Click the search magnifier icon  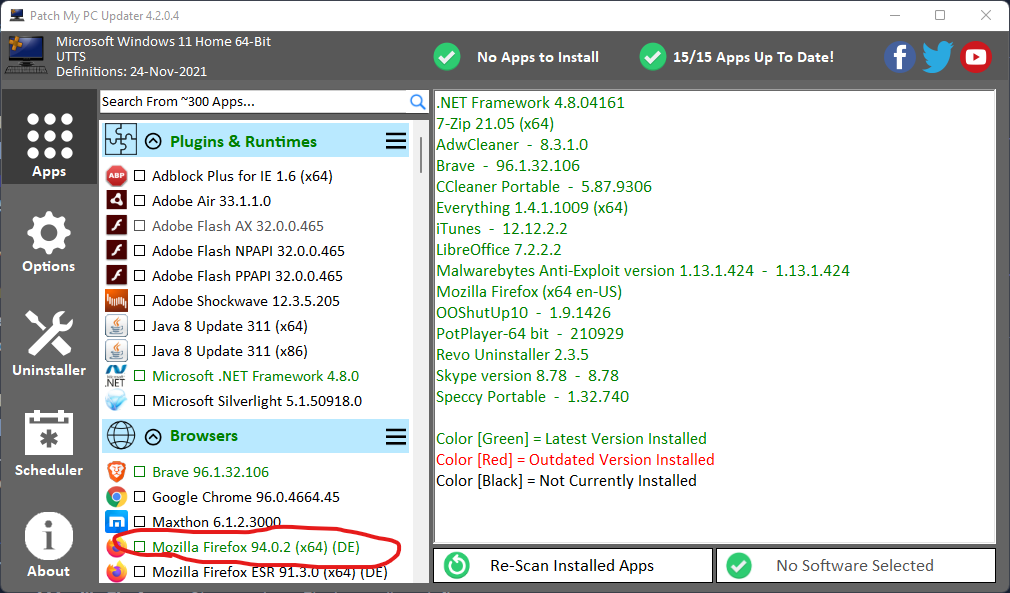tap(417, 102)
